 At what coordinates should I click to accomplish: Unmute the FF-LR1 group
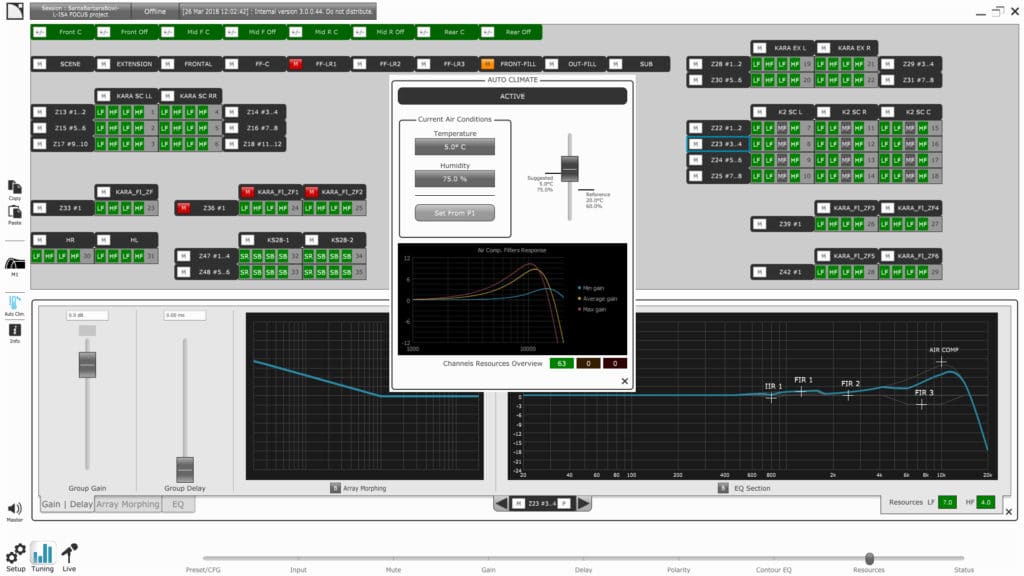point(296,64)
